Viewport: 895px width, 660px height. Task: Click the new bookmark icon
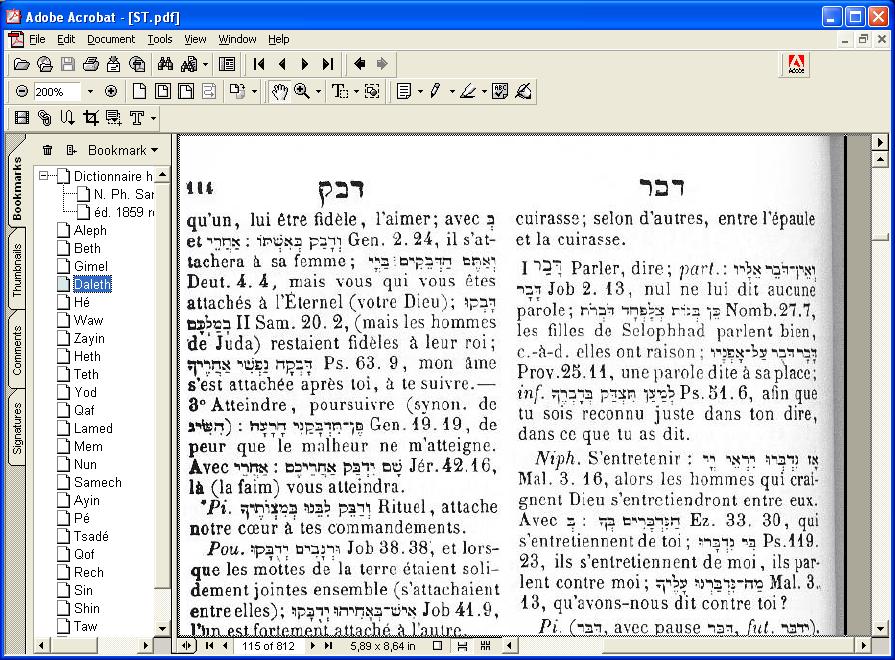(x=71, y=150)
